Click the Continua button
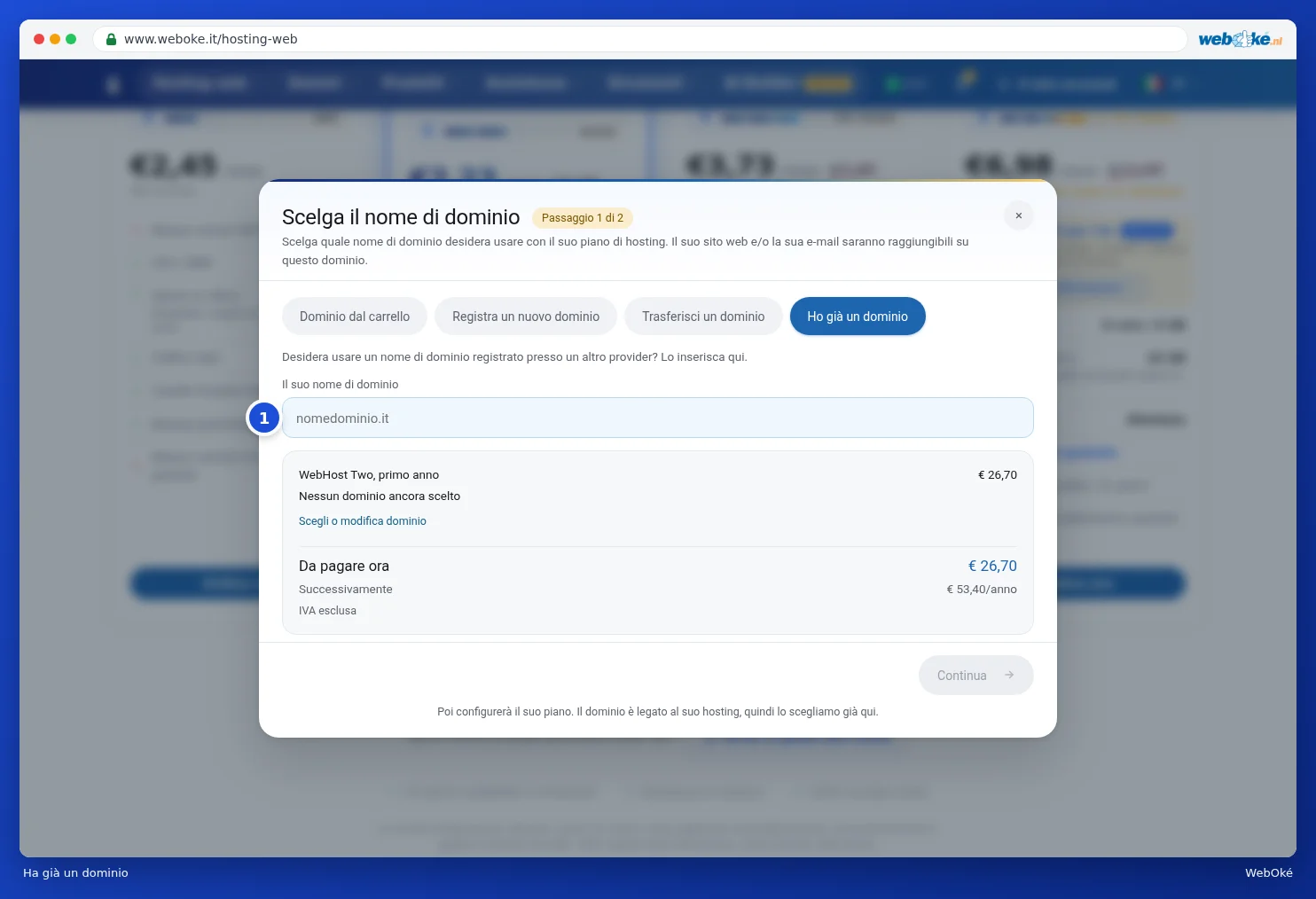The width and height of the screenshot is (1316, 899). (x=976, y=676)
